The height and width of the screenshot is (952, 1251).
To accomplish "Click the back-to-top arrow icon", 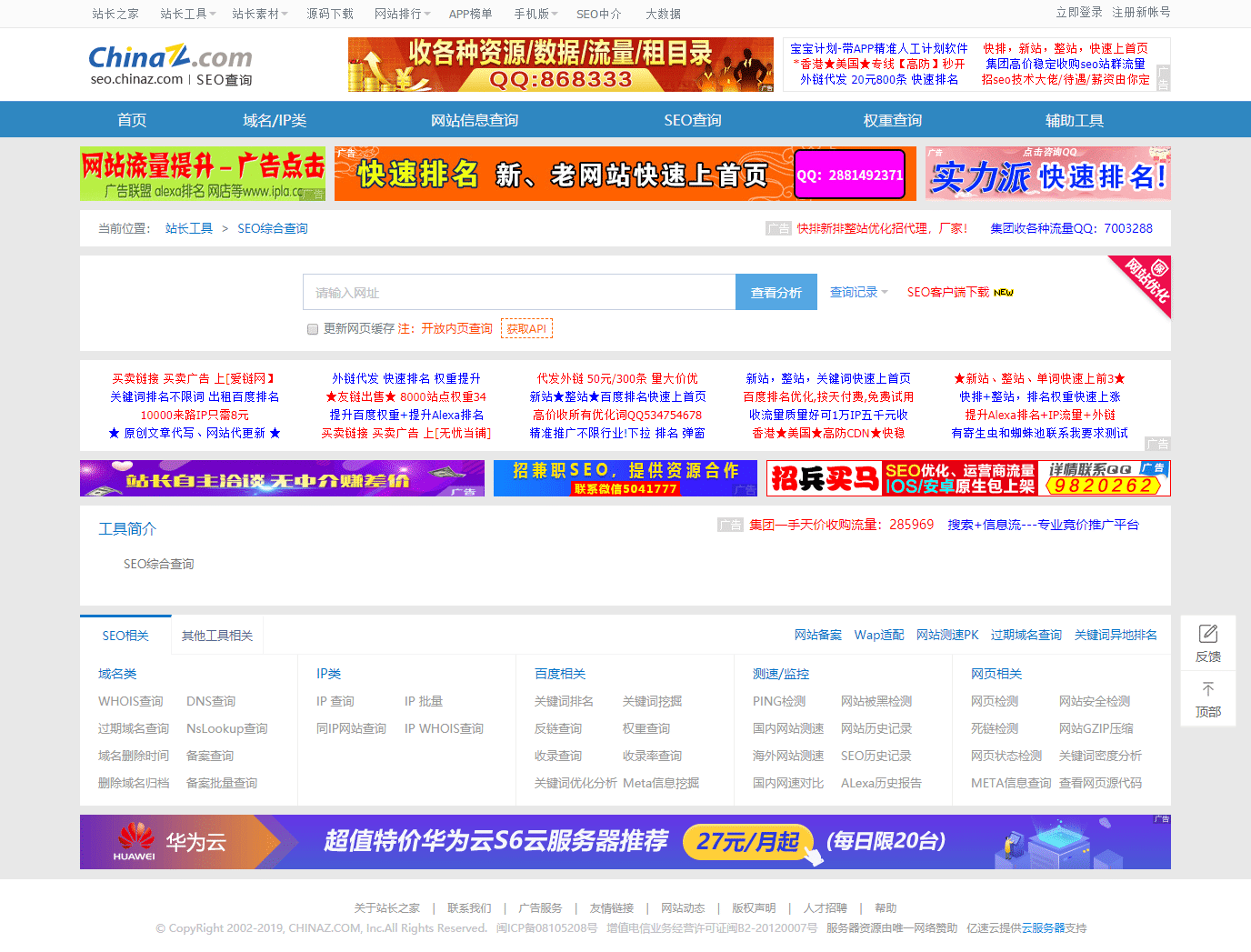I will pos(1207,689).
